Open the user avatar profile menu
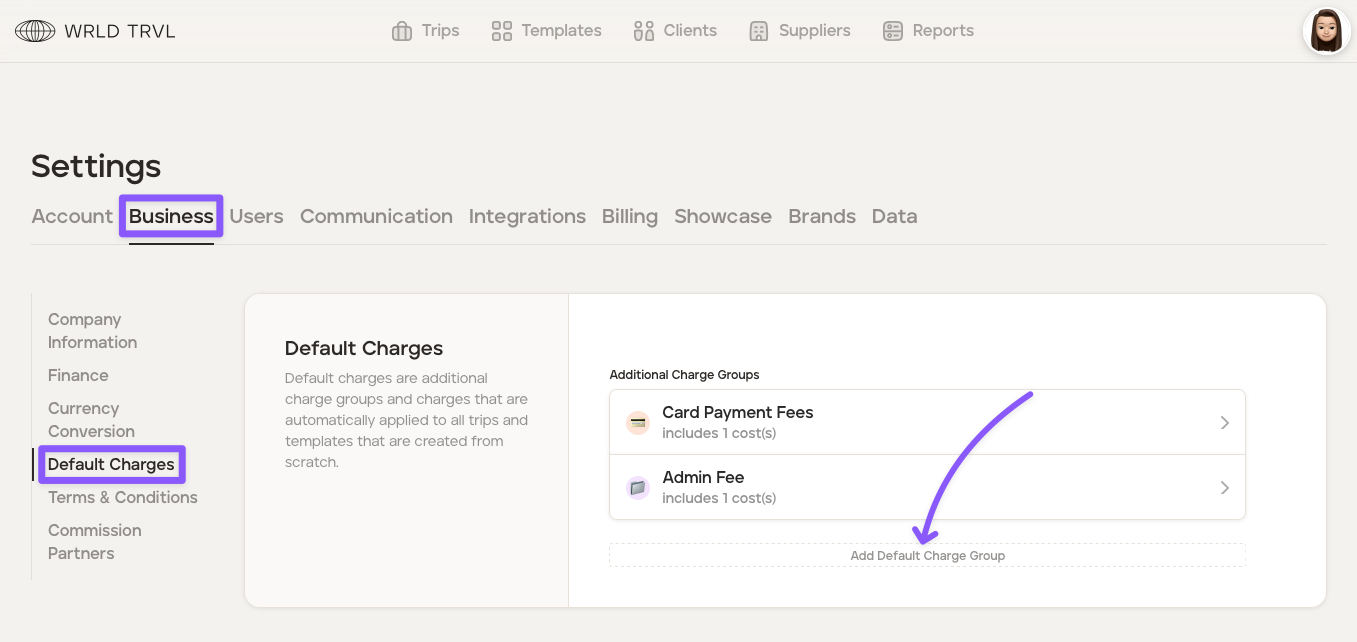This screenshot has width=1357, height=642. tap(1326, 31)
